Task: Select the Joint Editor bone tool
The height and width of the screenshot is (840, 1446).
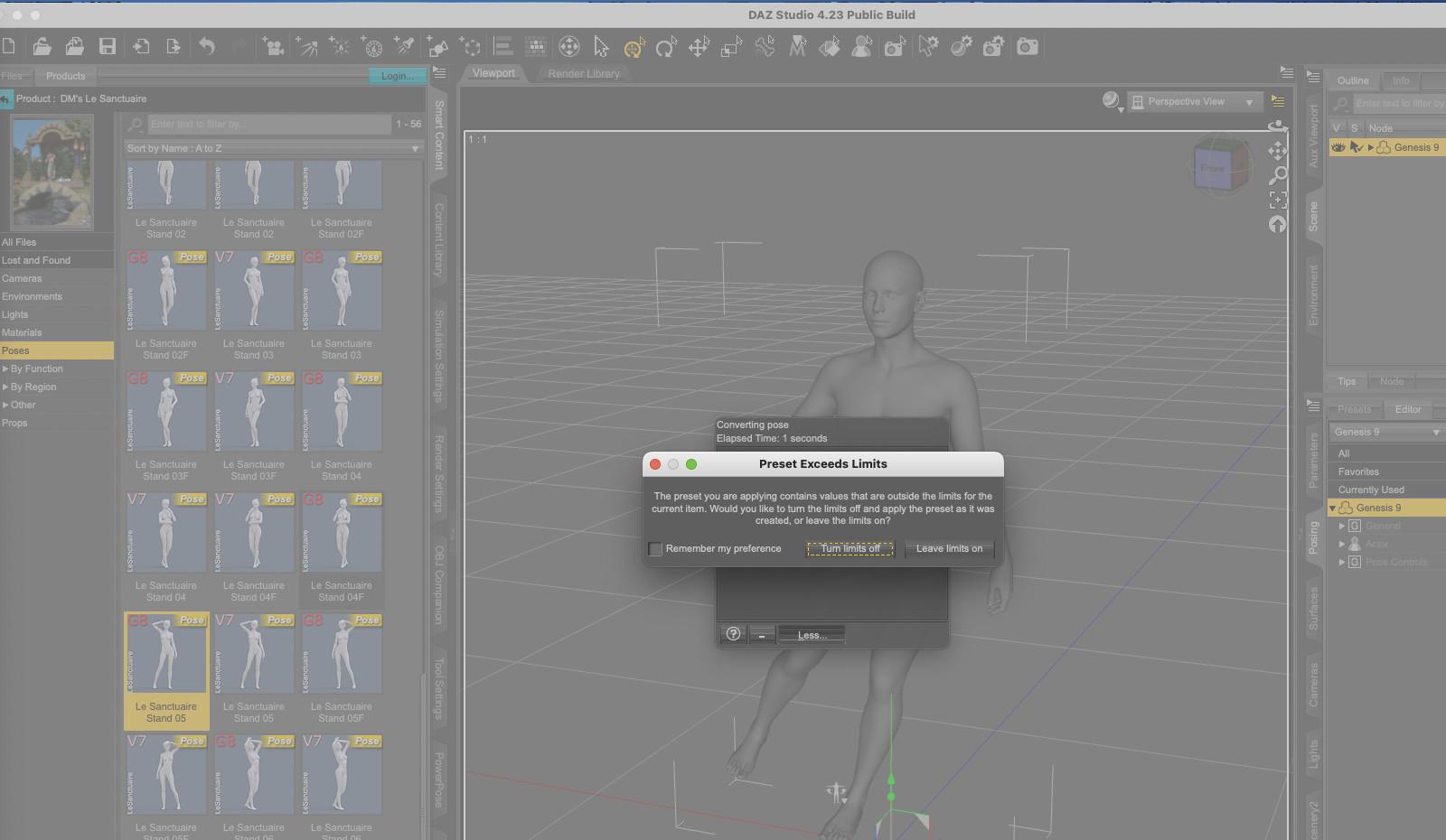Action: coord(765,46)
